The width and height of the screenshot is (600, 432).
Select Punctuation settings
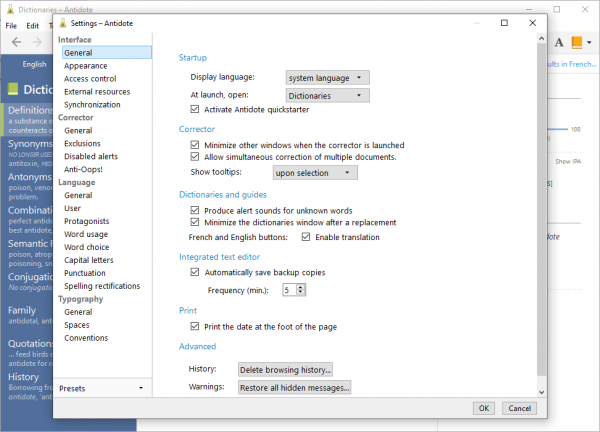85,273
